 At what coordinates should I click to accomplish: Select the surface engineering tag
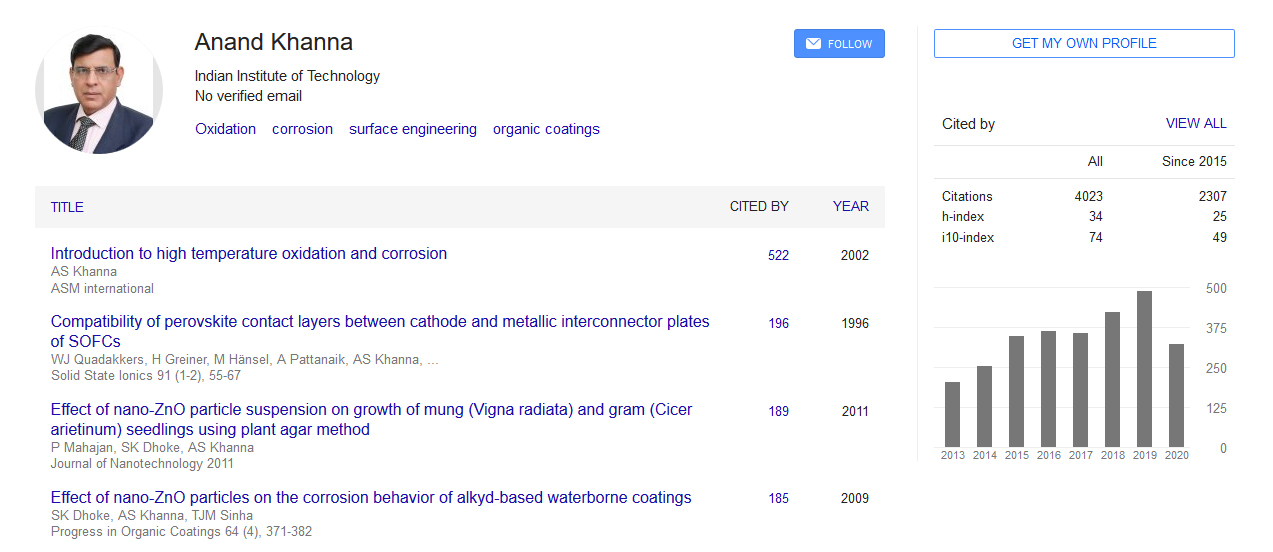[x=413, y=129]
